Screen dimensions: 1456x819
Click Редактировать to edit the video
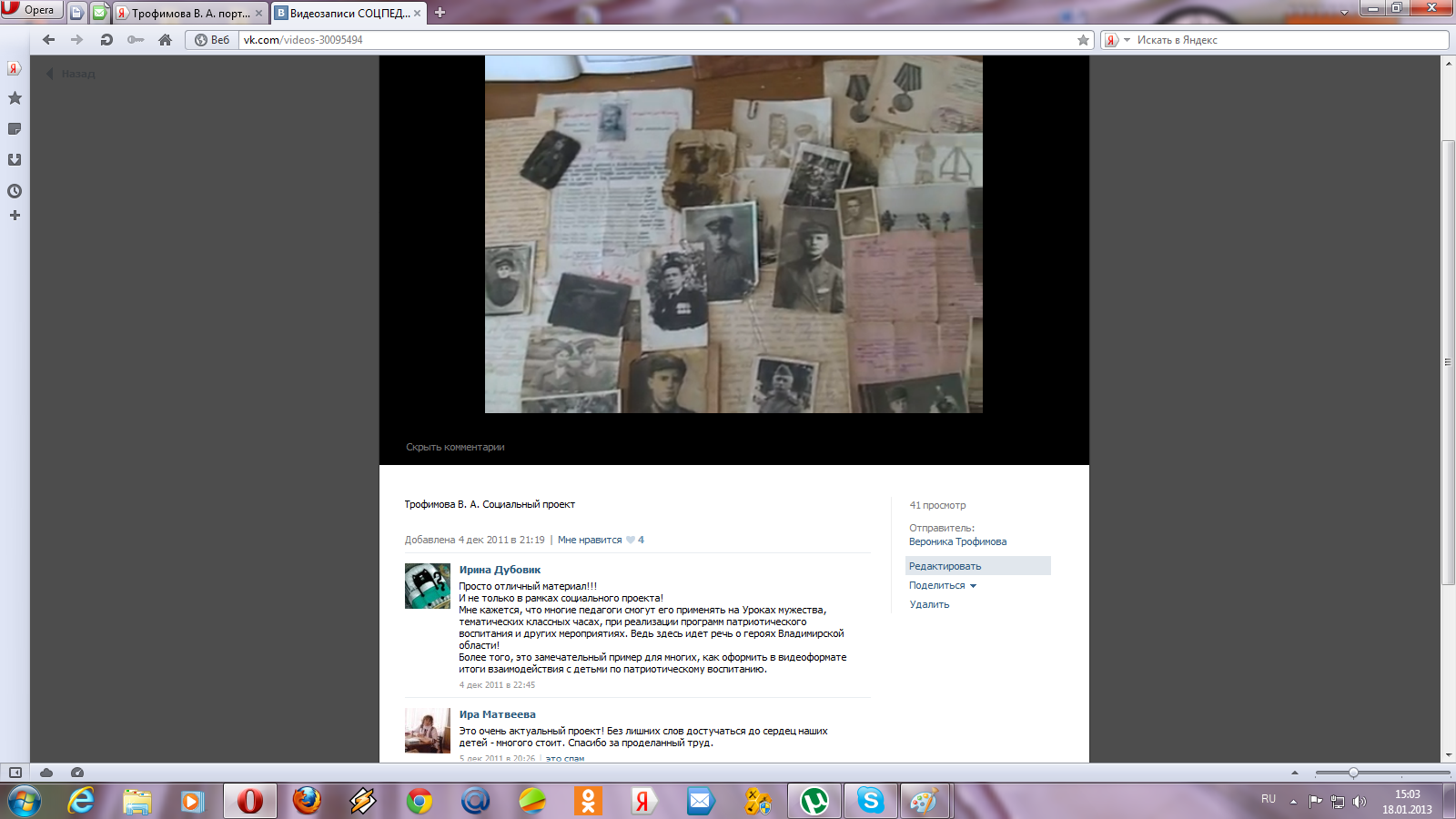point(978,566)
